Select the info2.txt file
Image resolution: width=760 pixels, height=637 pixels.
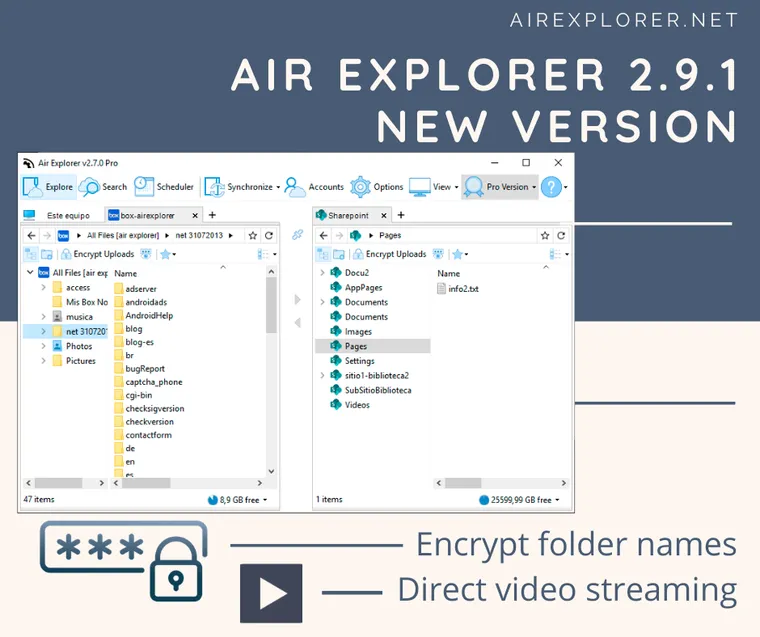tap(458, 289)
